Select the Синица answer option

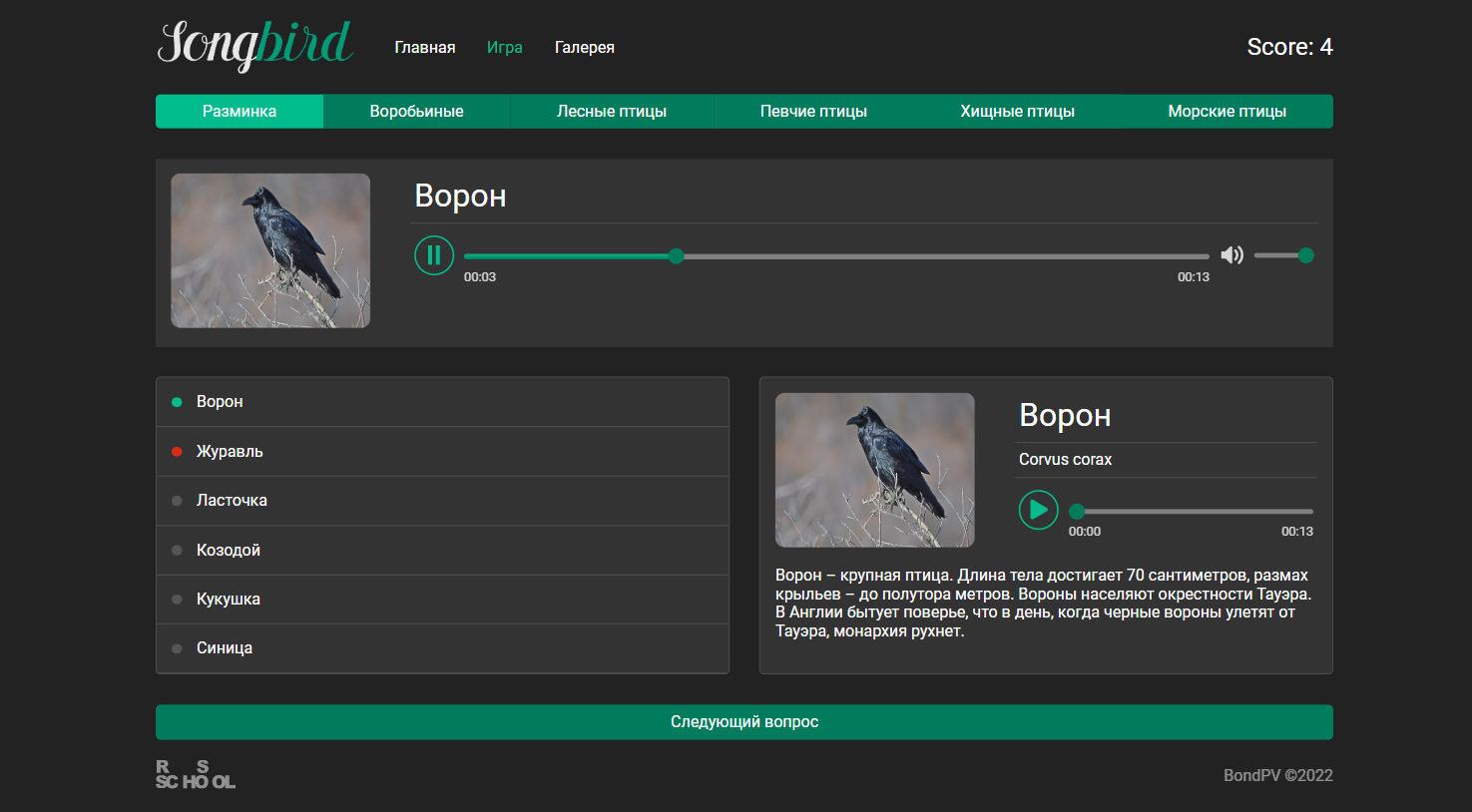[226, 647]
